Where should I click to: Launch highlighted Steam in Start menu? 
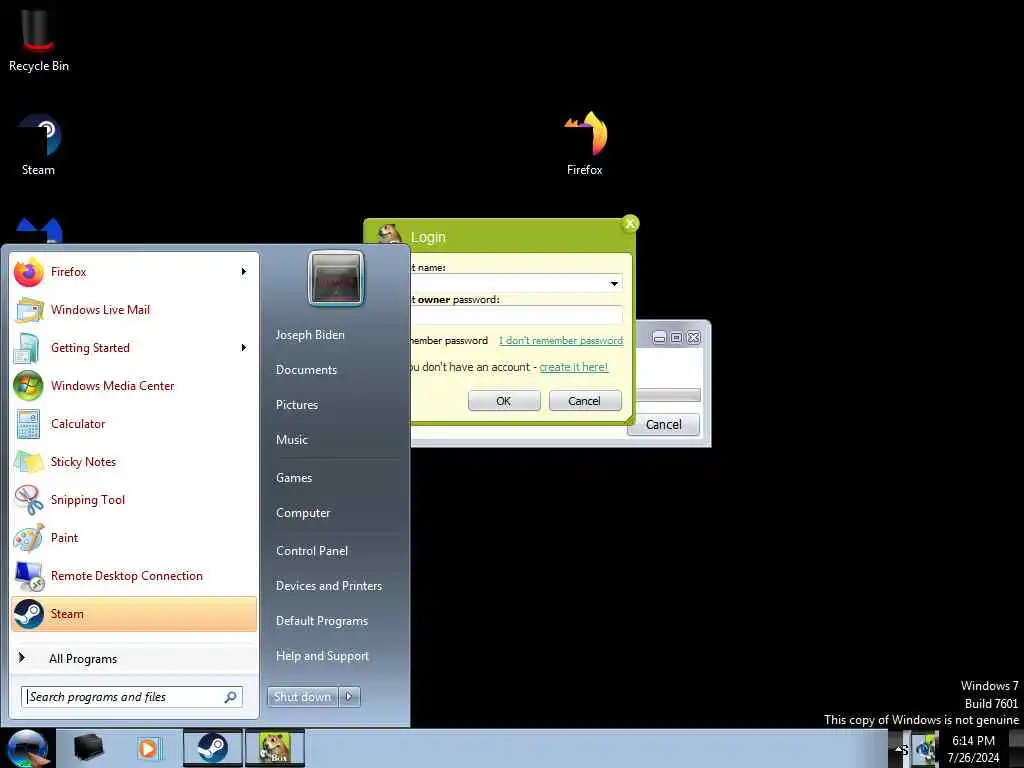point(134,614)
